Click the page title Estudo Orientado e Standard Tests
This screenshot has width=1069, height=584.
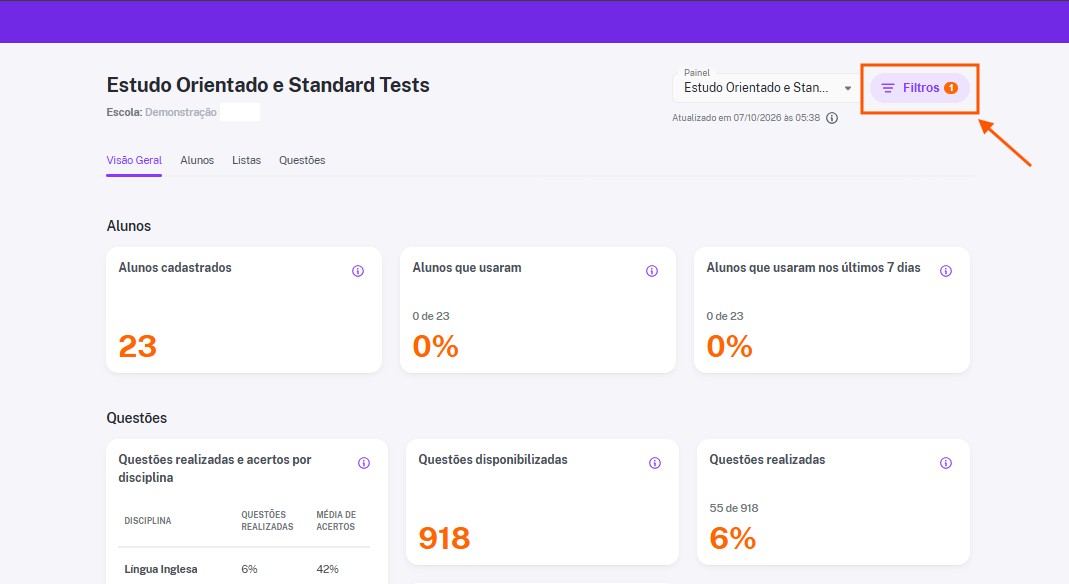pos(268,85)
